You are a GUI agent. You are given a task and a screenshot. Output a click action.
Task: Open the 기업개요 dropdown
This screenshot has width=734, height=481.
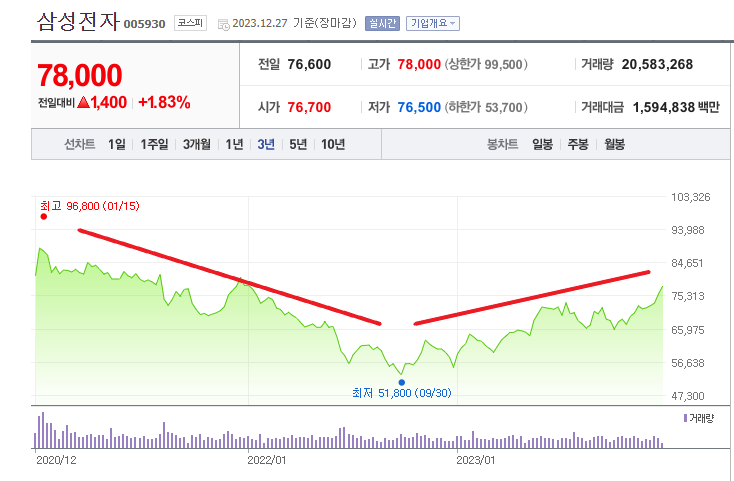tap(433, 23)
